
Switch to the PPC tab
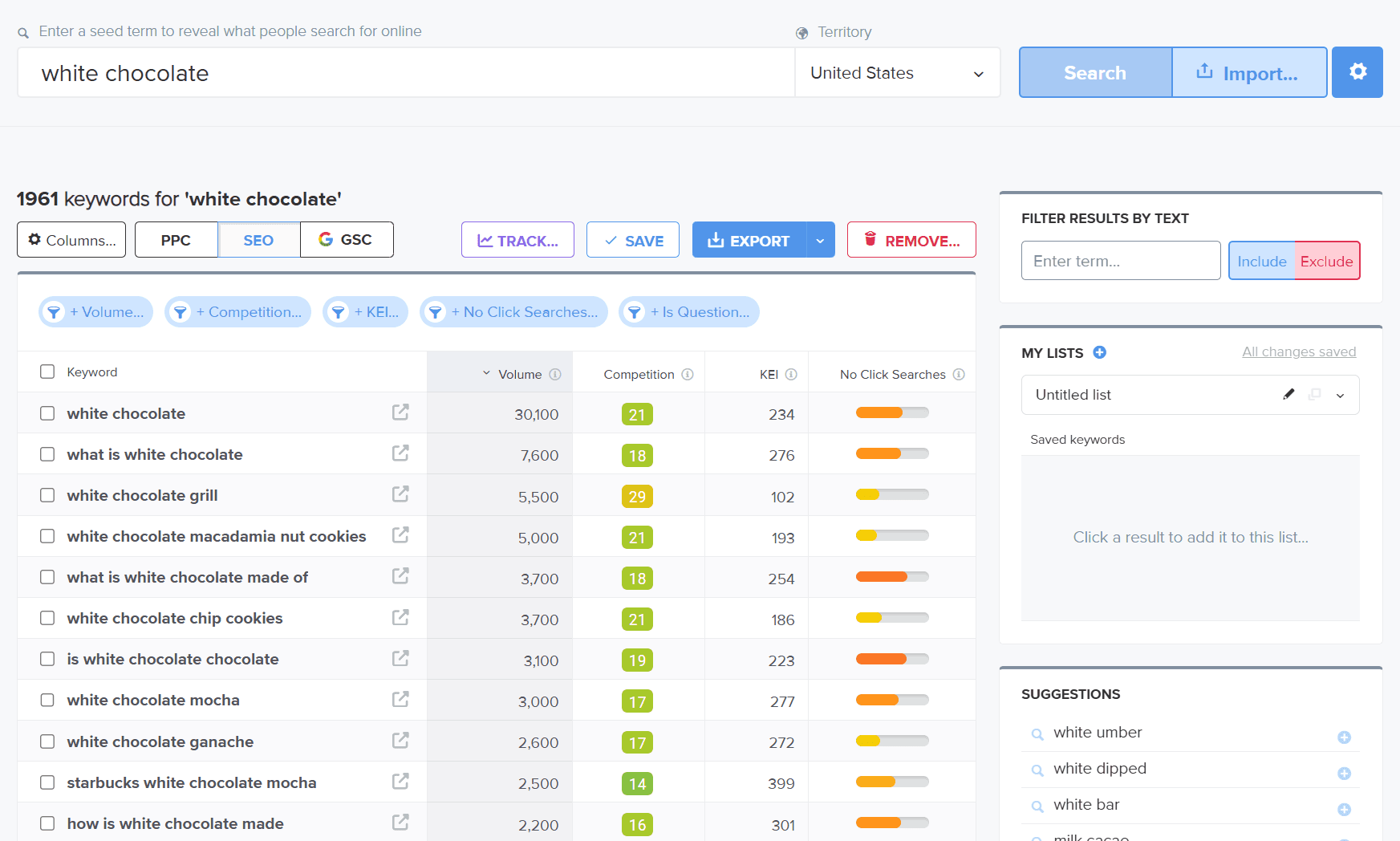point(176,240)
